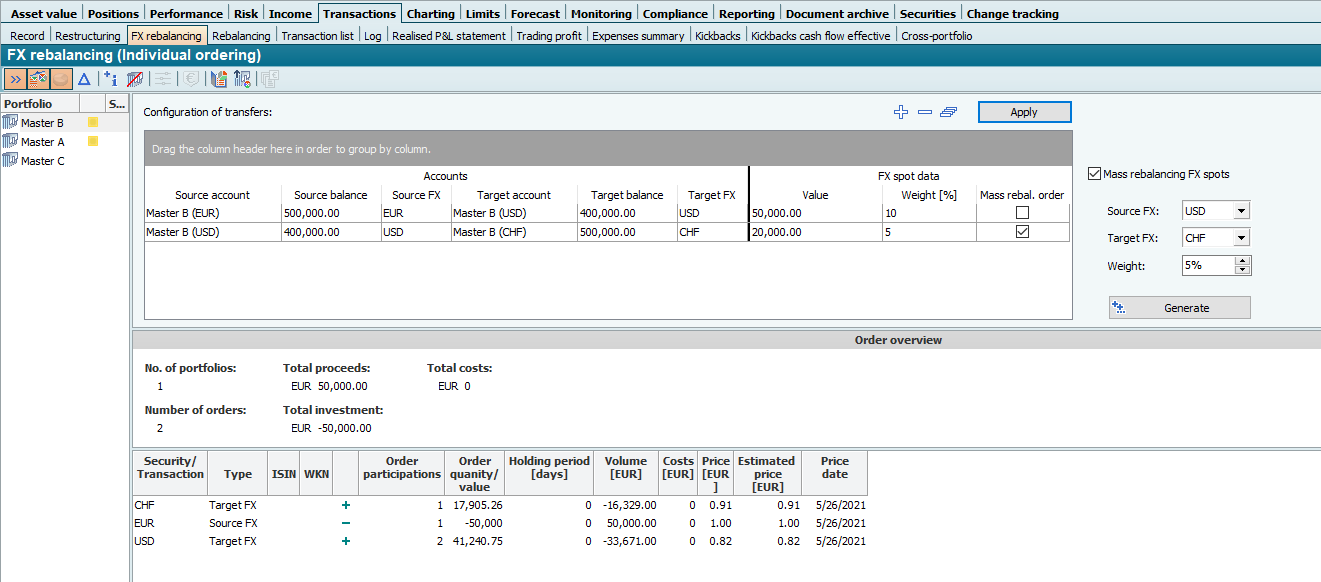1321x582 pixels.
Task: Check mass rebal. order for EUR row
Action: point(1021,213)
